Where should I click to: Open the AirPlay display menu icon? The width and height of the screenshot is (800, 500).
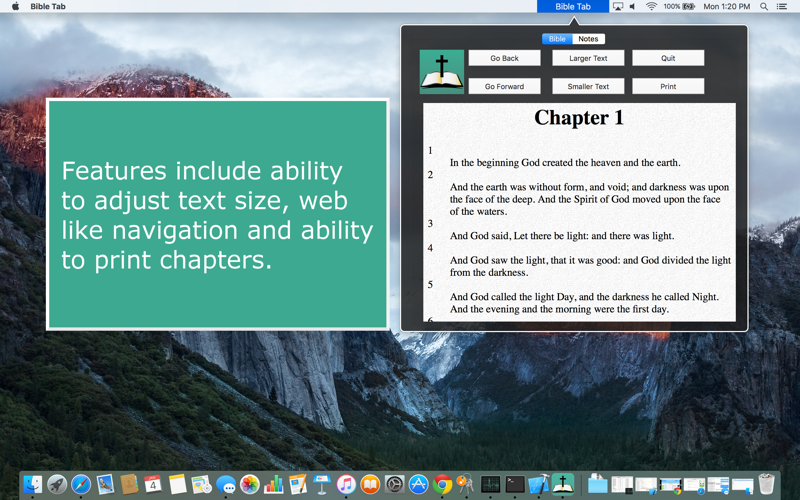[617, 6]
